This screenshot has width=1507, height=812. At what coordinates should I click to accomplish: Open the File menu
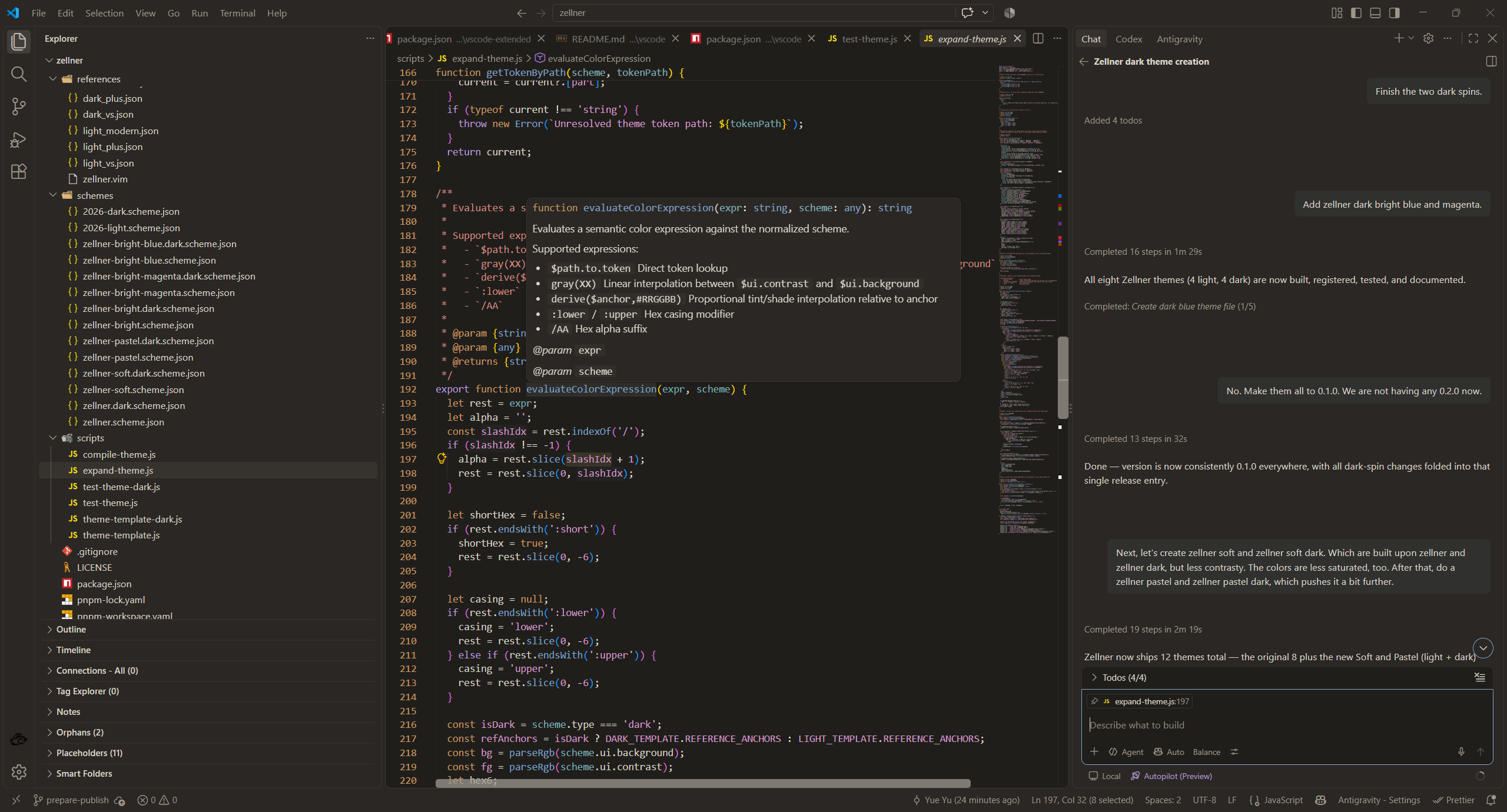coord(38,13)
